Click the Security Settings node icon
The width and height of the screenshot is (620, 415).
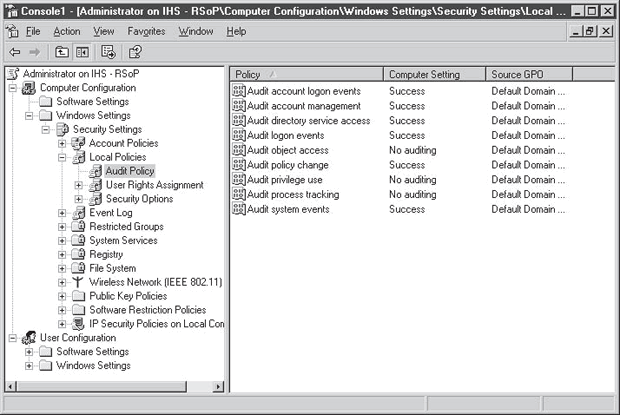pyautogui.click(x=62, y=129)
